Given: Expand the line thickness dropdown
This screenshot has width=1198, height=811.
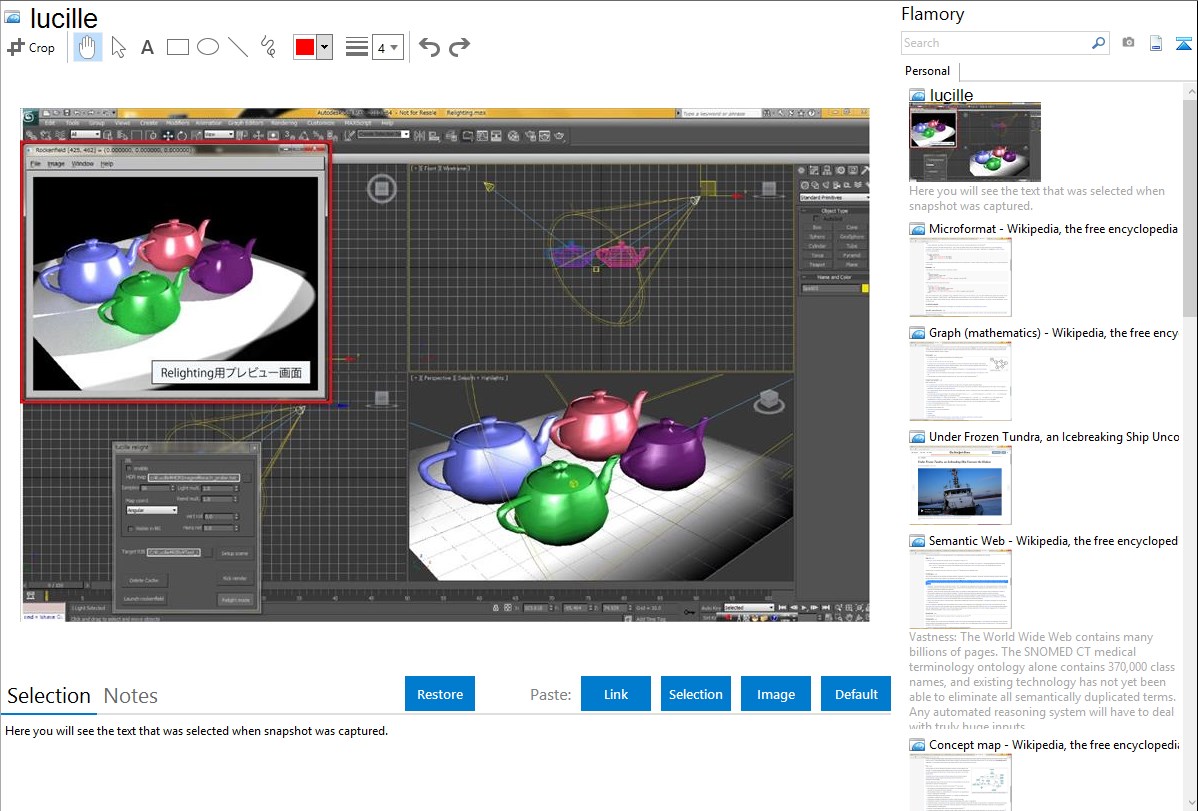Looking at the screenshot, I should coord(387,47).
